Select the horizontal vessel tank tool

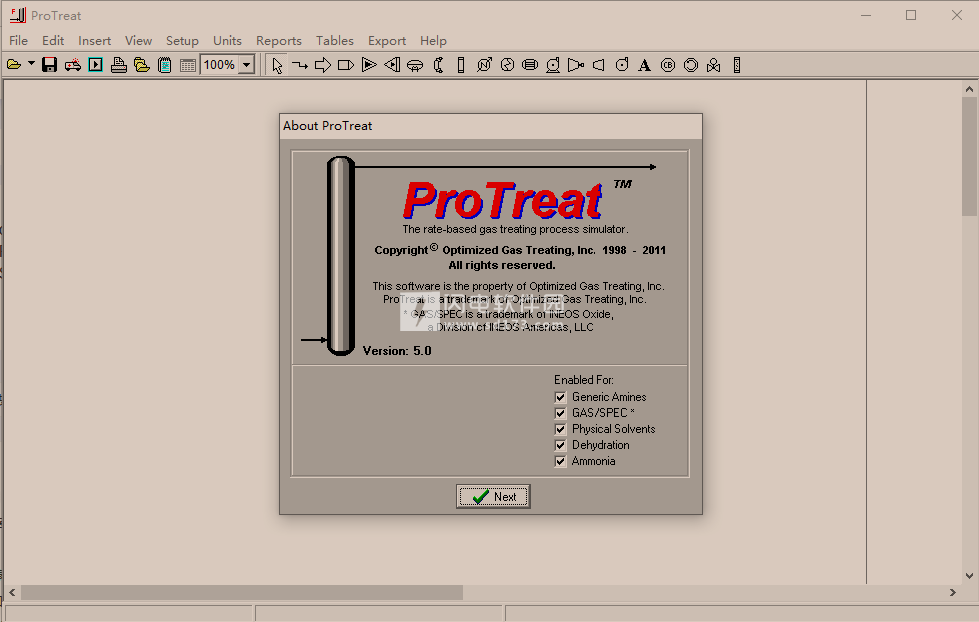[x=415, y=65]
